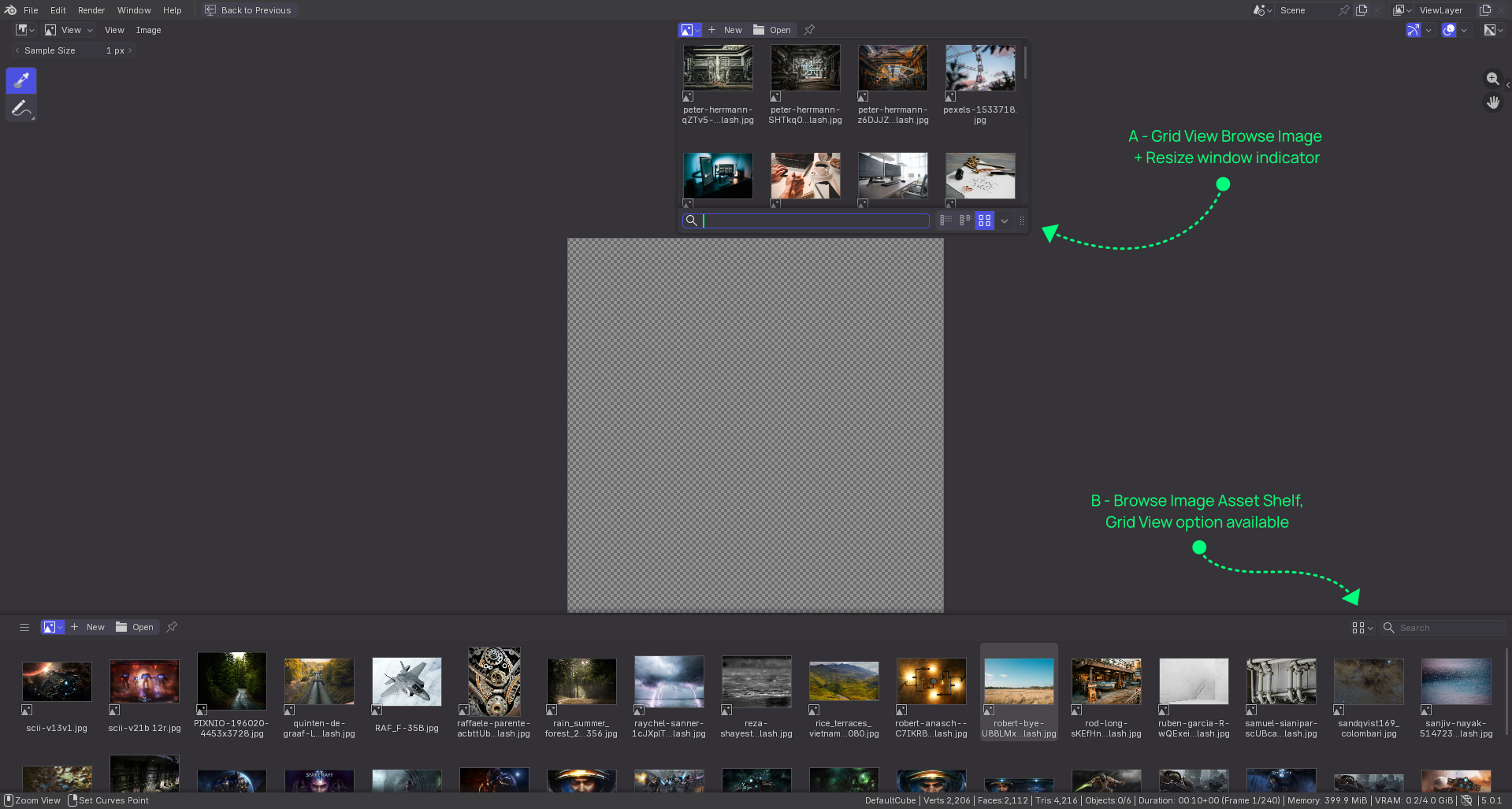Open the ViewLayer browse dropdown
Screen dimensions: 1512x809
click(1402, 10)
